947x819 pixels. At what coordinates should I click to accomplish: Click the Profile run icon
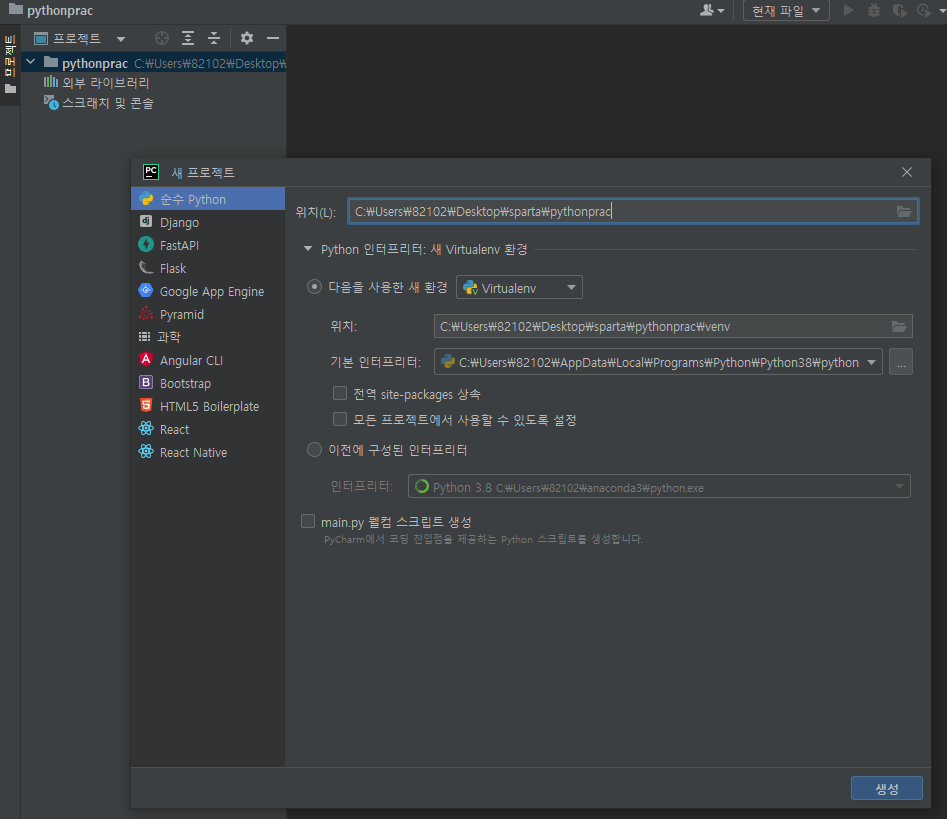coord(924,10)
